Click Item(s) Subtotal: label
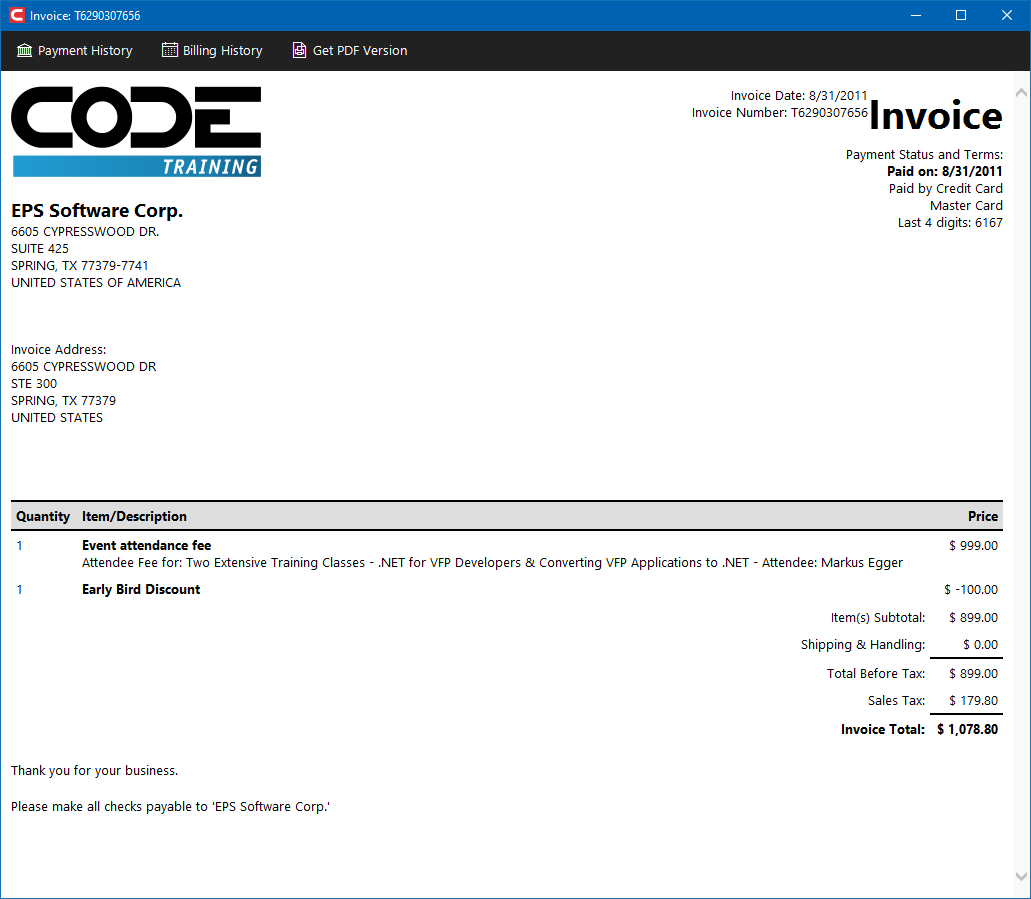The width and height of the screenshot is (1031, 899). pyautogui.click(x=877, y=618)
